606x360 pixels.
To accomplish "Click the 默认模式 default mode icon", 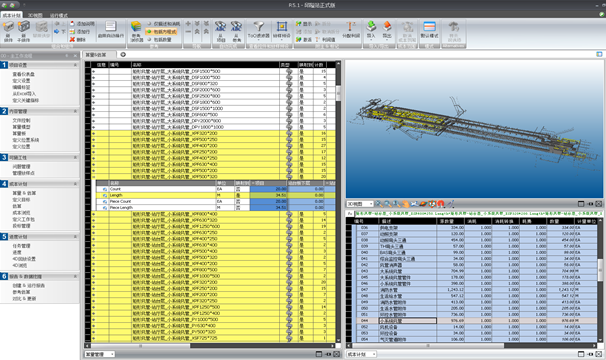I will coord(429,26).
